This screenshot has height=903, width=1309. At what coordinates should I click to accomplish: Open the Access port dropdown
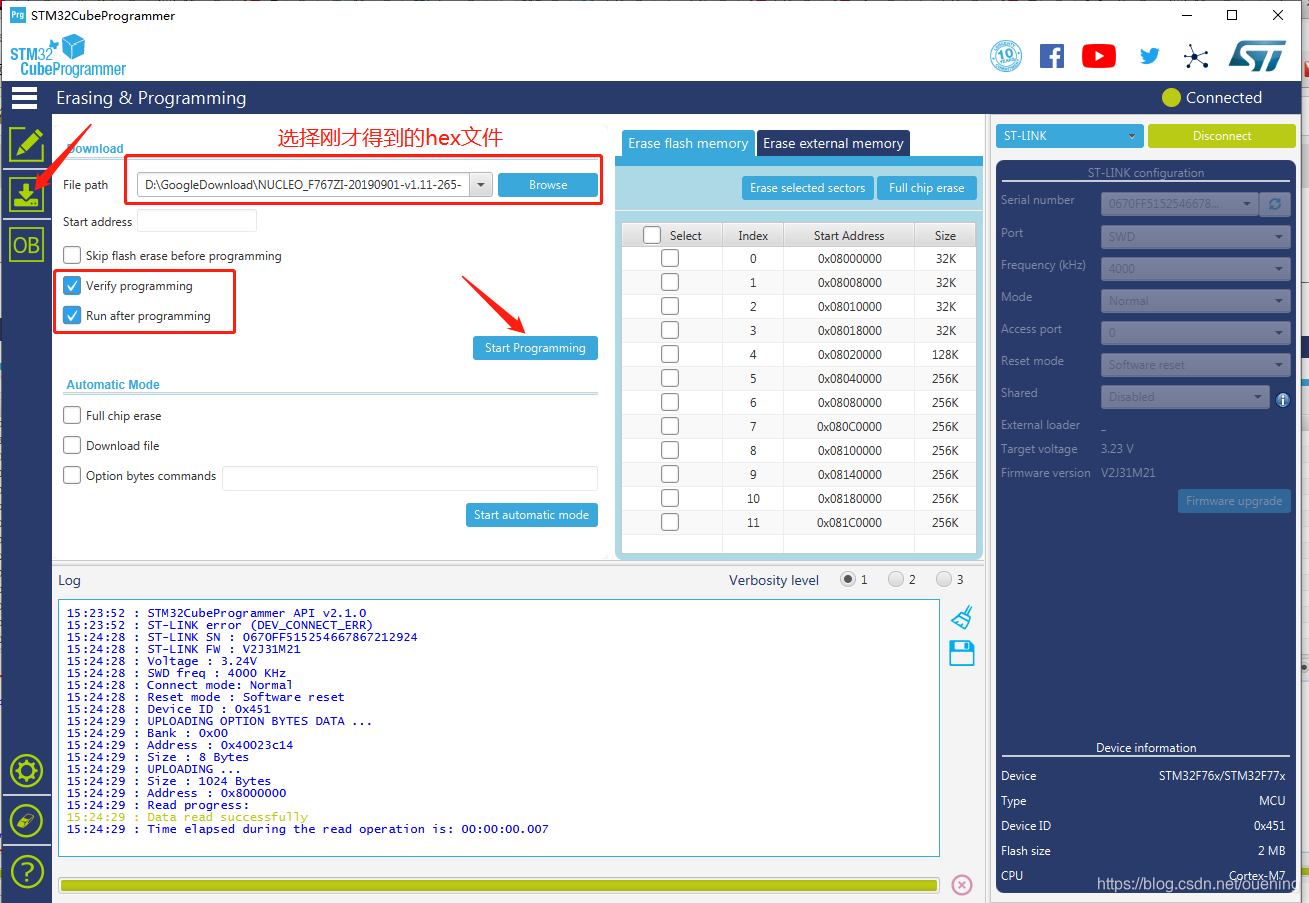pos(1196,333)
